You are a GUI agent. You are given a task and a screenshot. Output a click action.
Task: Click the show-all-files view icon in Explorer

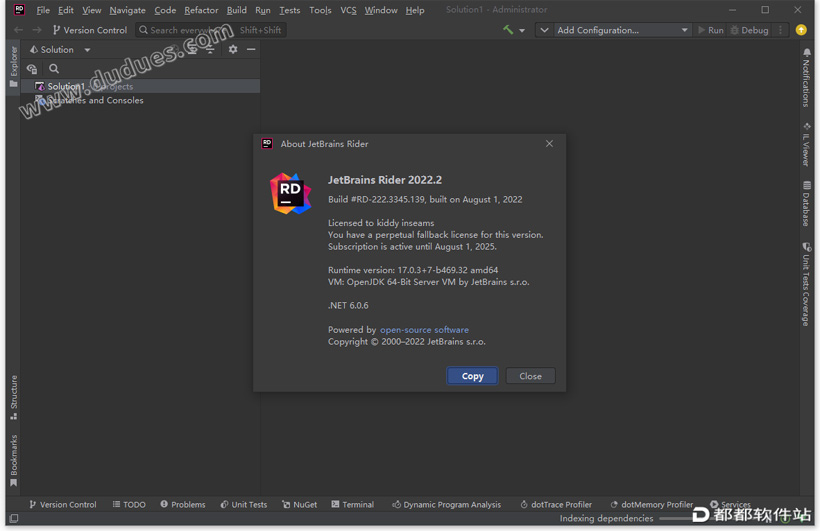(32, 69)
